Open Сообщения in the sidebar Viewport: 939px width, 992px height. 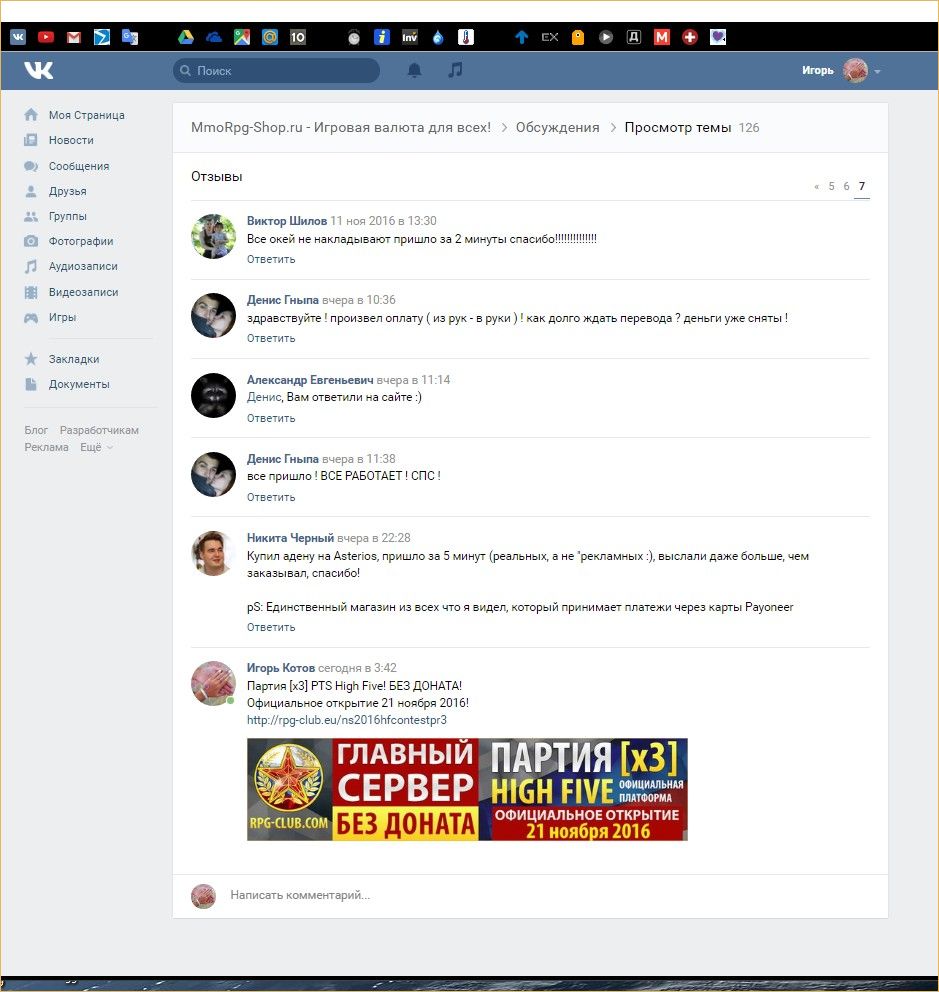click(78, 166)
